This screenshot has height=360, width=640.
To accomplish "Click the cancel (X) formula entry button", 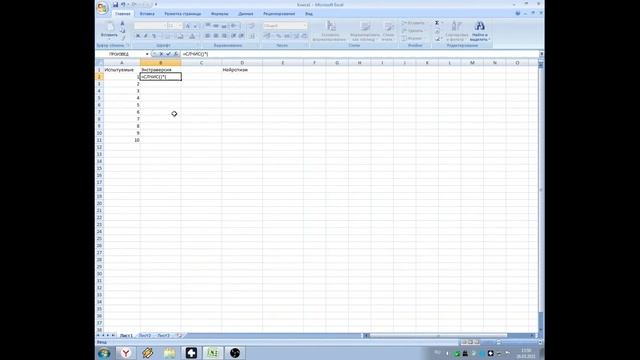I will [x=161, y=54].
